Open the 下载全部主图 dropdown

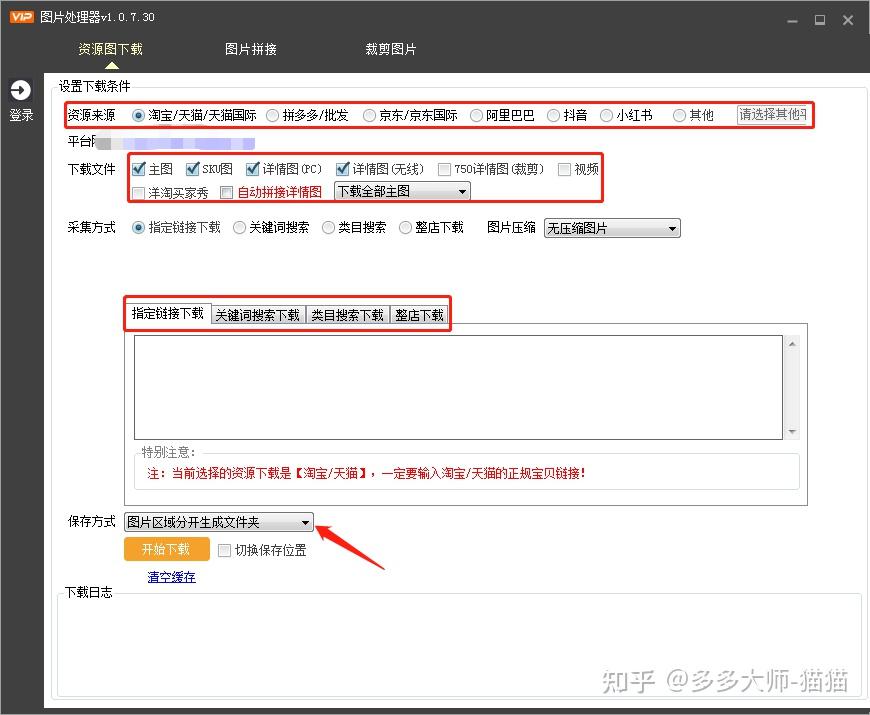click(x=401, y=191)
